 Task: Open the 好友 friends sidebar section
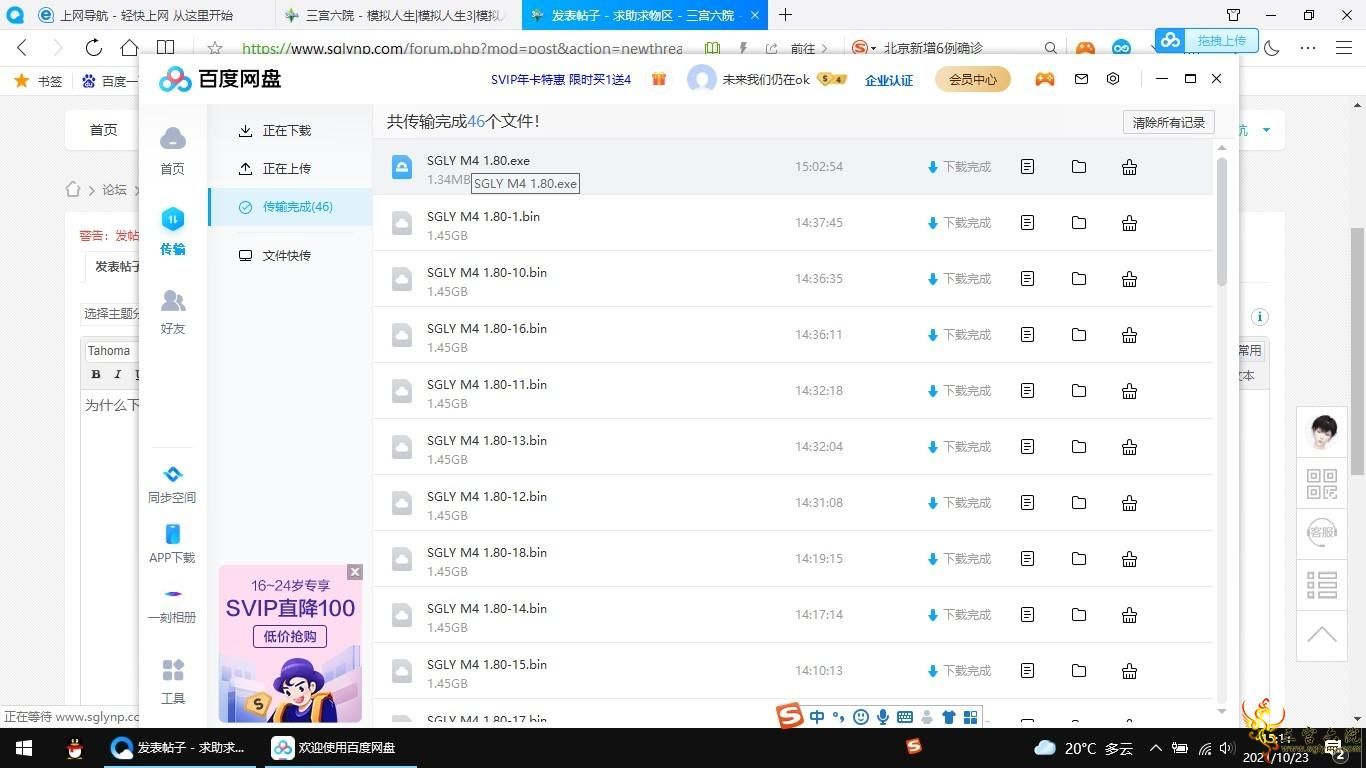pos(173,311)
